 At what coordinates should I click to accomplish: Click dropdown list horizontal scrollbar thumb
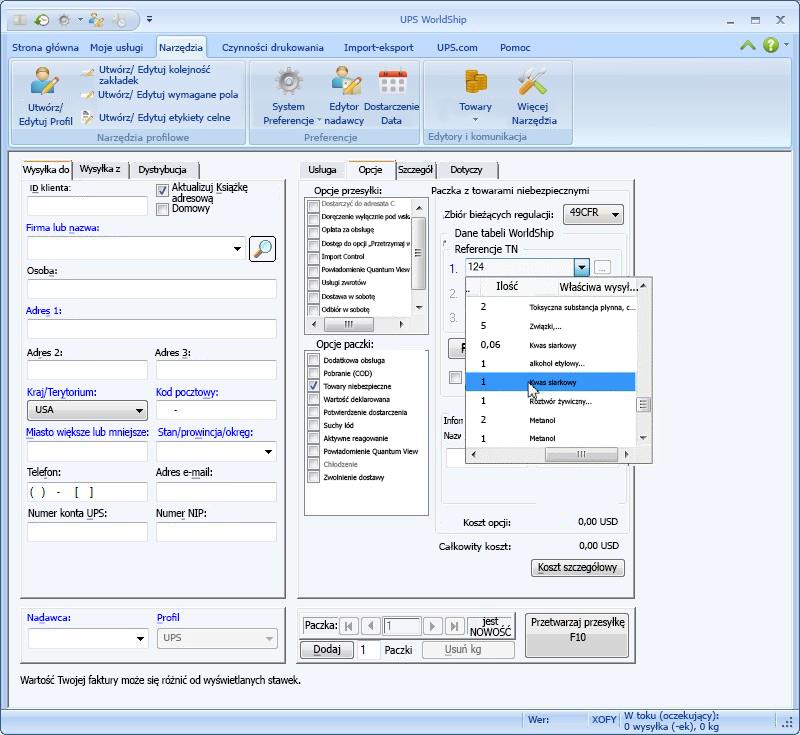[581, 454]
